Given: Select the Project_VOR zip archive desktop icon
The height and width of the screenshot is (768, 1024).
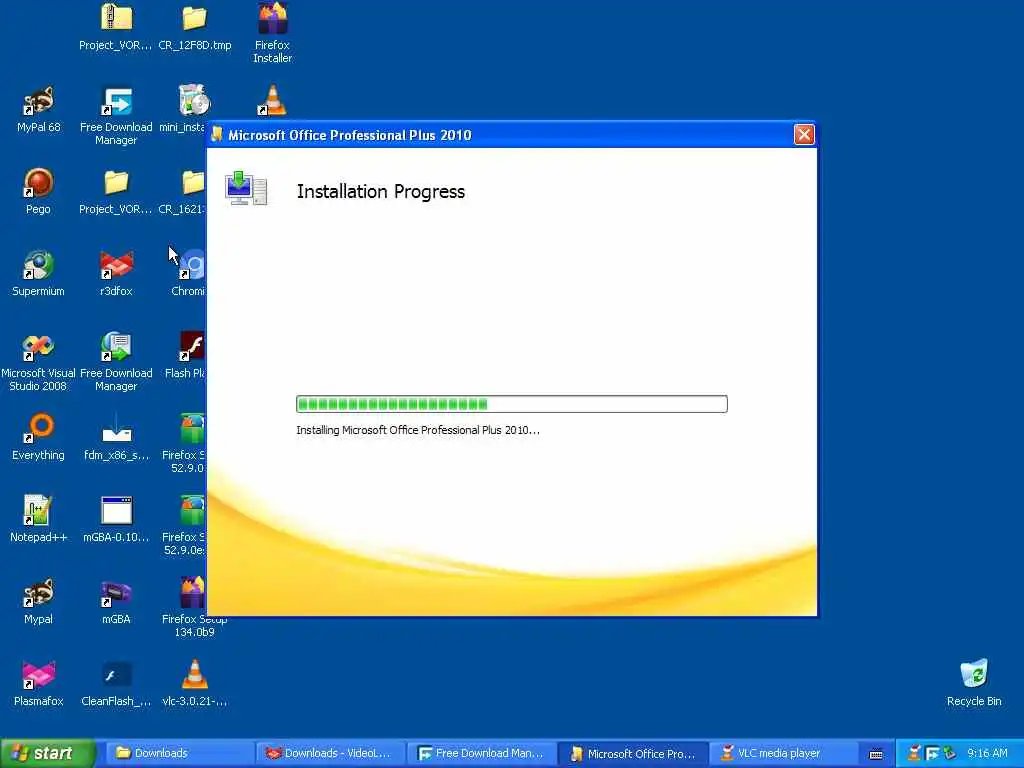Looking at the screenshot, I should (116, 18).
